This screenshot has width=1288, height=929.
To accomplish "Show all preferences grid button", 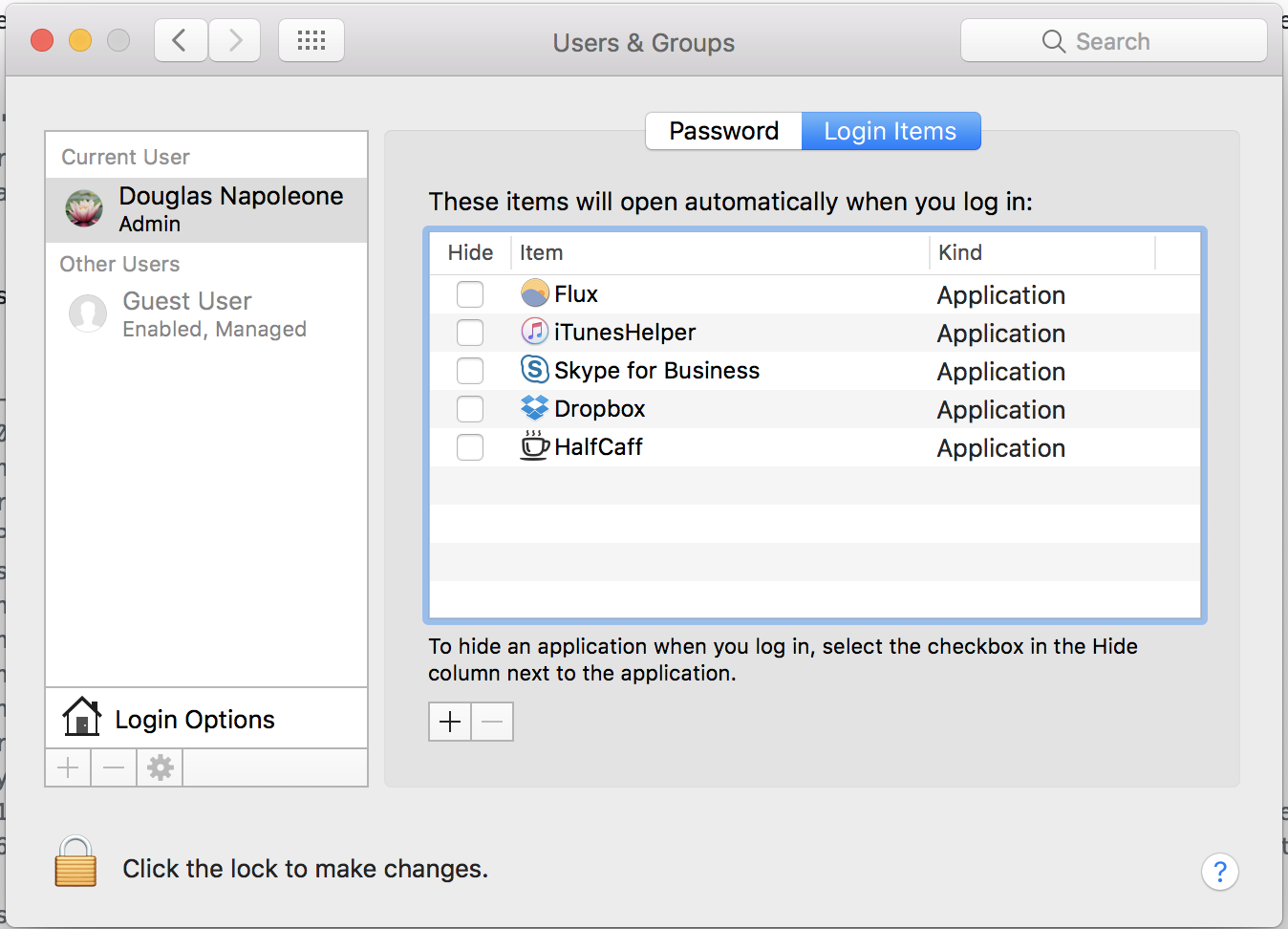I will [x=311, y=41].
